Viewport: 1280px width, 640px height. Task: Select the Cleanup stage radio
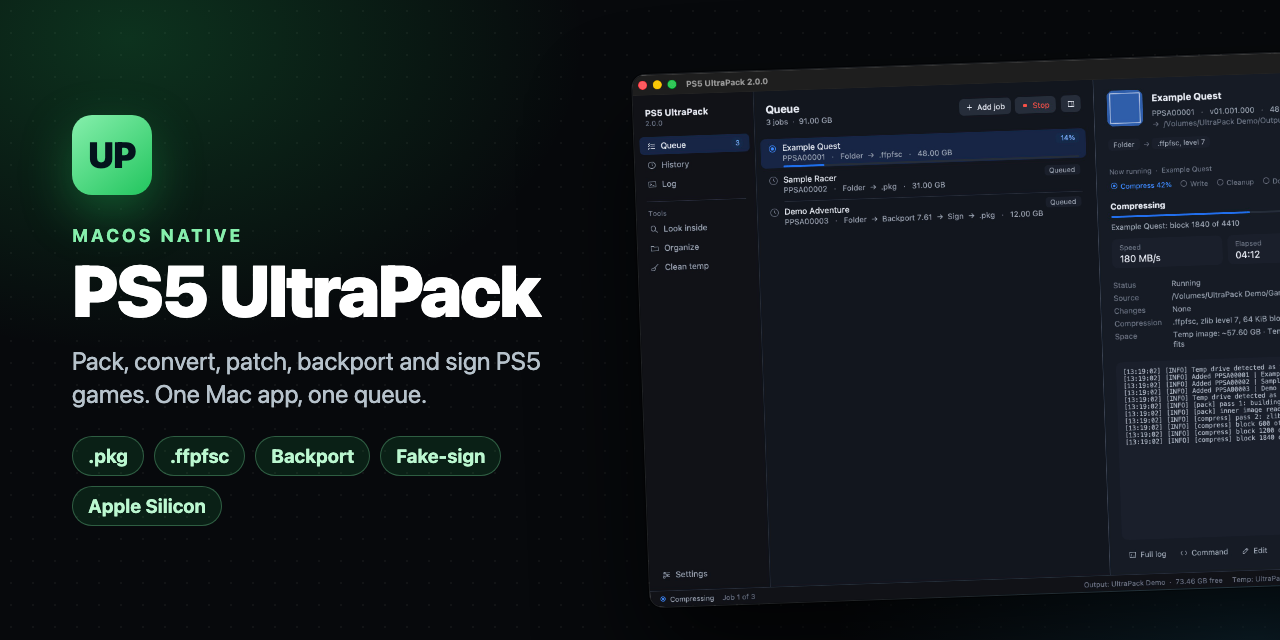point(1235,182)
